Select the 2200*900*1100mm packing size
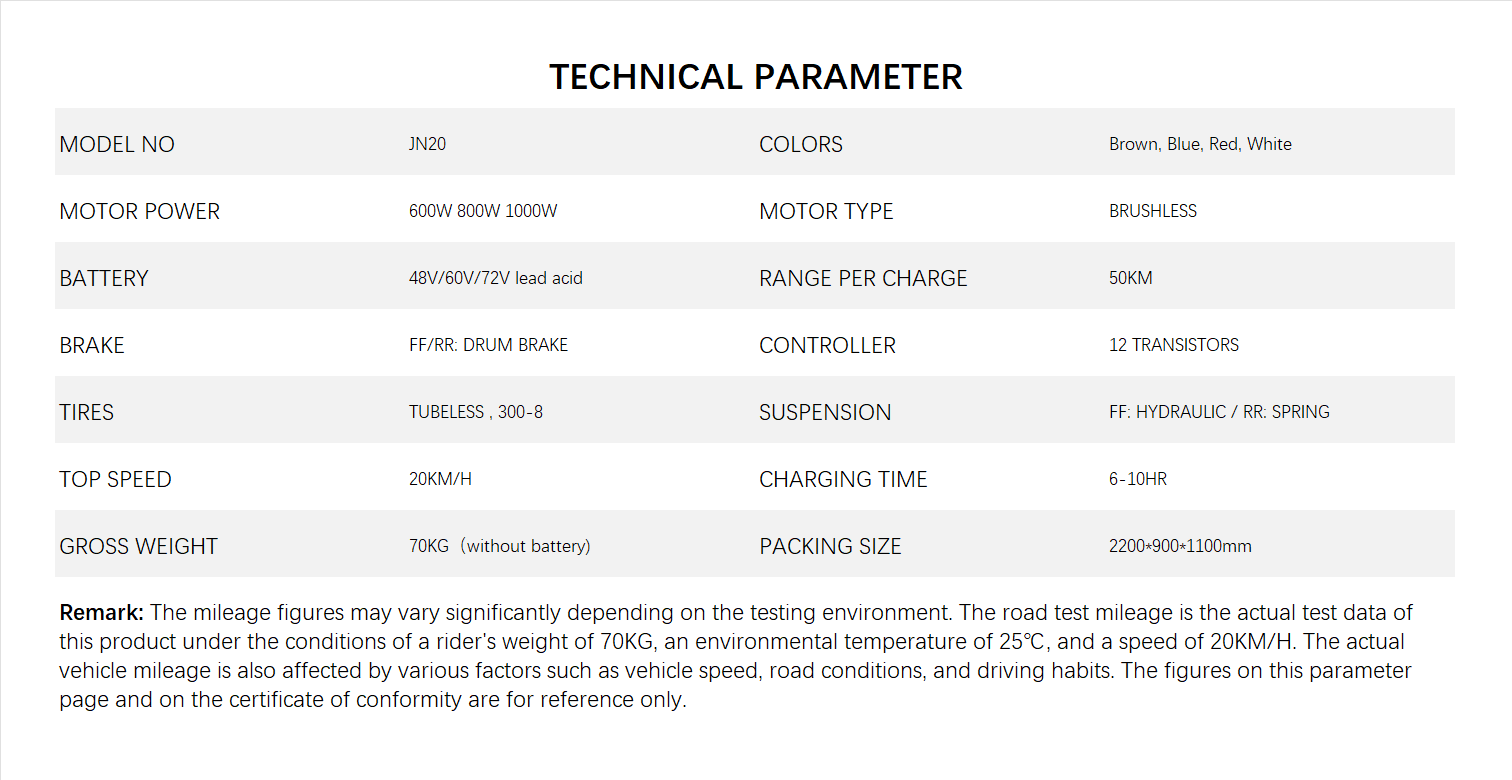Screen dimensions: 1512x780 [x=1180, y=546]
